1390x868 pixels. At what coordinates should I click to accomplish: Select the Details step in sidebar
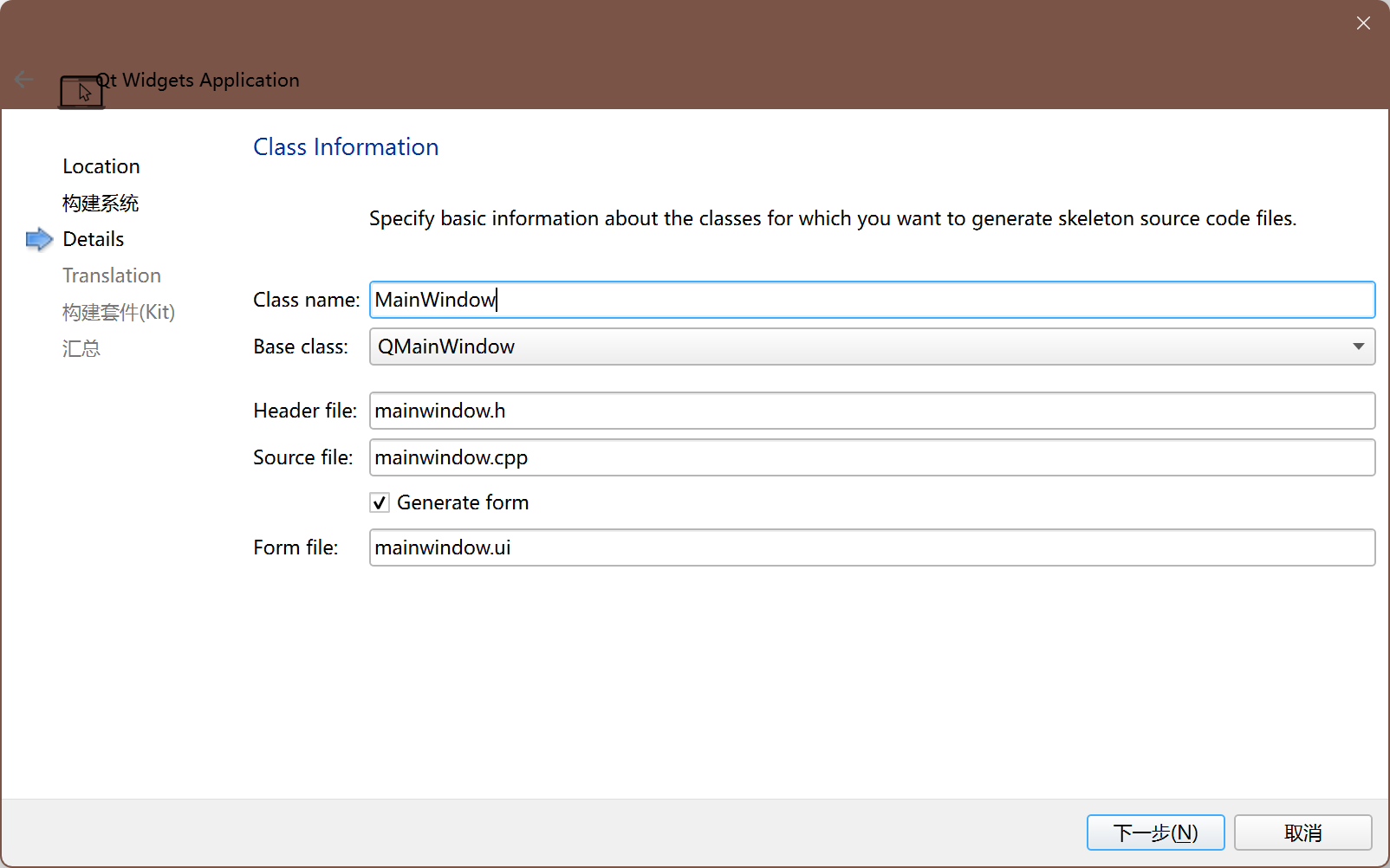coord(94,239)
